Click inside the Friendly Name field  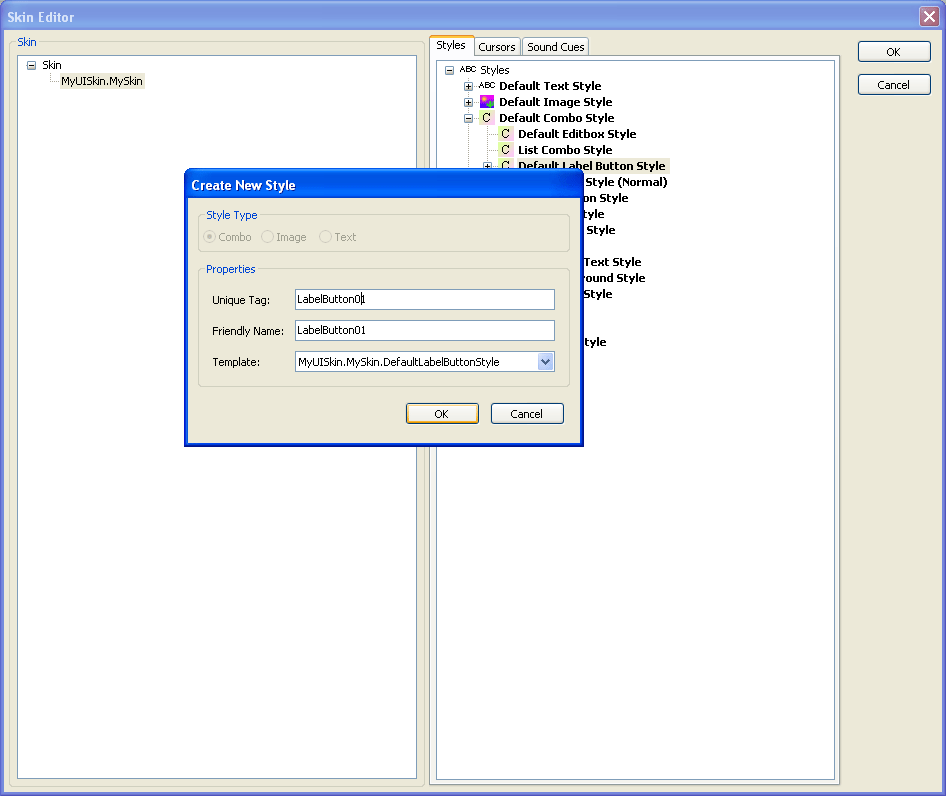pos(424,330)
